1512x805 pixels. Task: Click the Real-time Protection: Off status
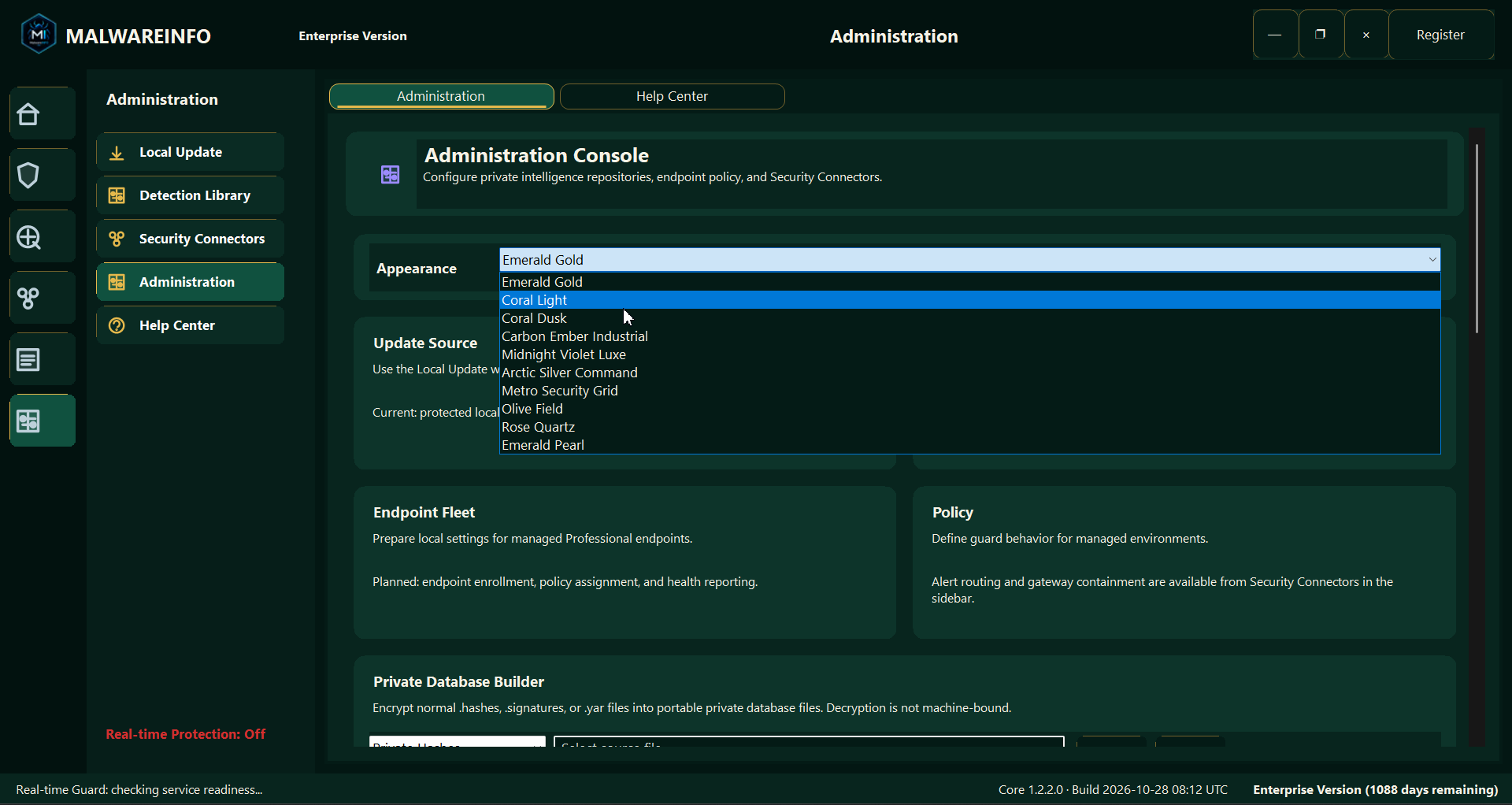point(186,734)
